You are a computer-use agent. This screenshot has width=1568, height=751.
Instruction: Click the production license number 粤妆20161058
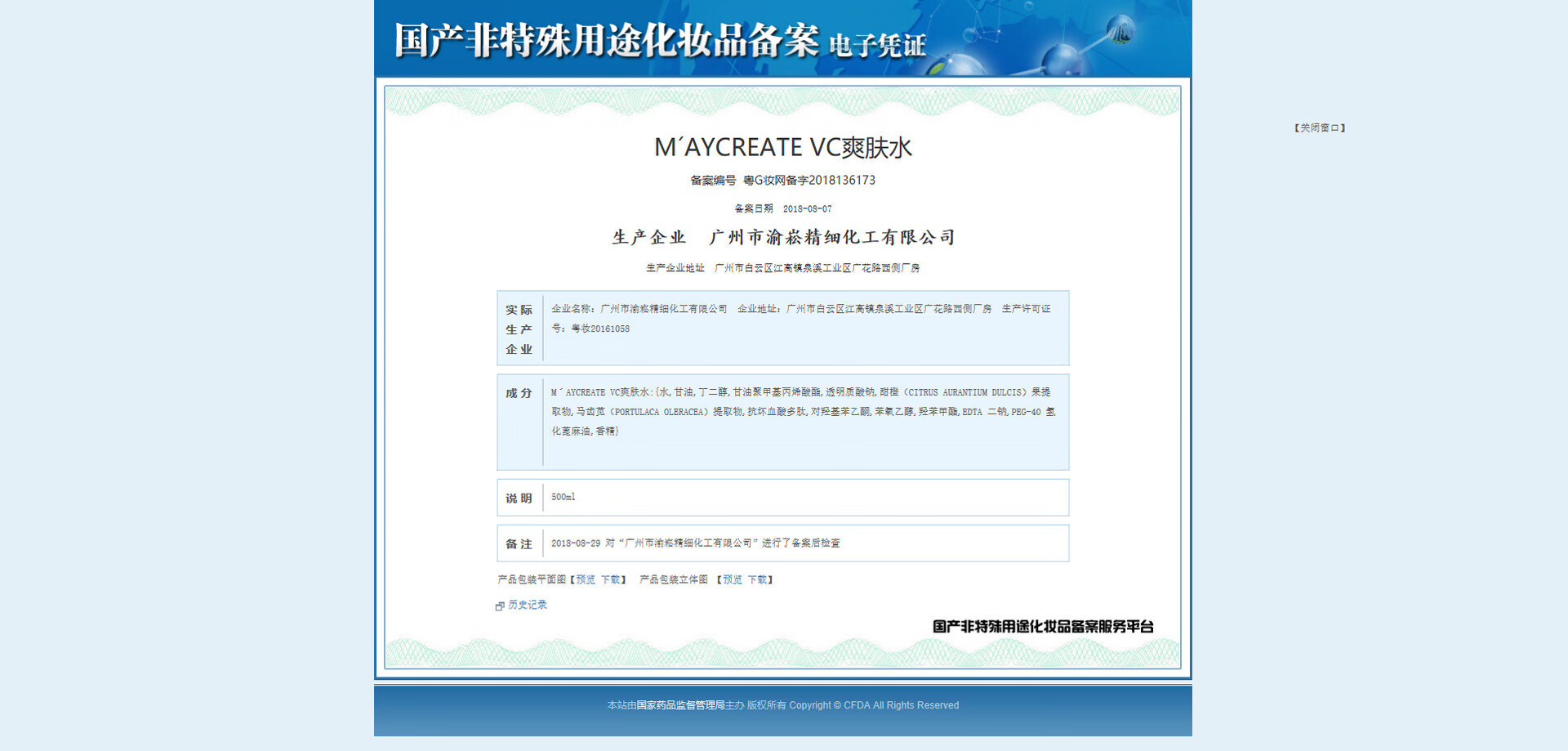[x=600, y=329]
